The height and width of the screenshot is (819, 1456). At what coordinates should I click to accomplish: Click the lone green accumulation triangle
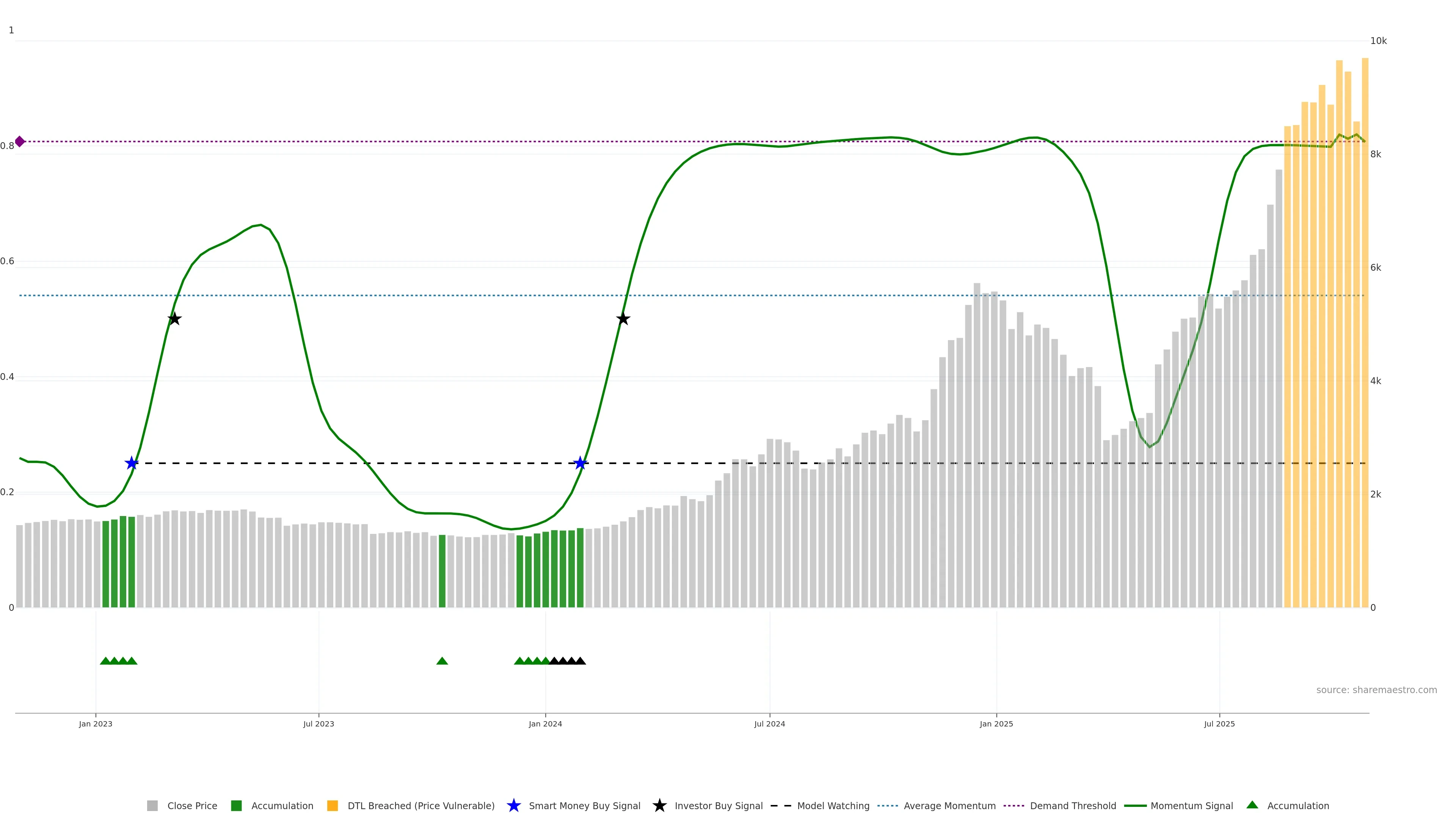pos(442,661)
